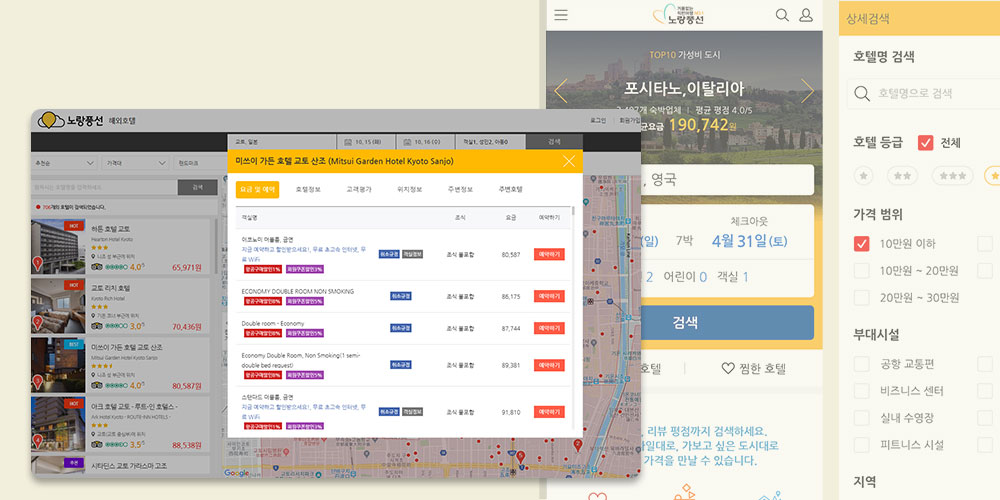
Task: Go to next city with right carousel arrow
Action: tap(807, 91)
